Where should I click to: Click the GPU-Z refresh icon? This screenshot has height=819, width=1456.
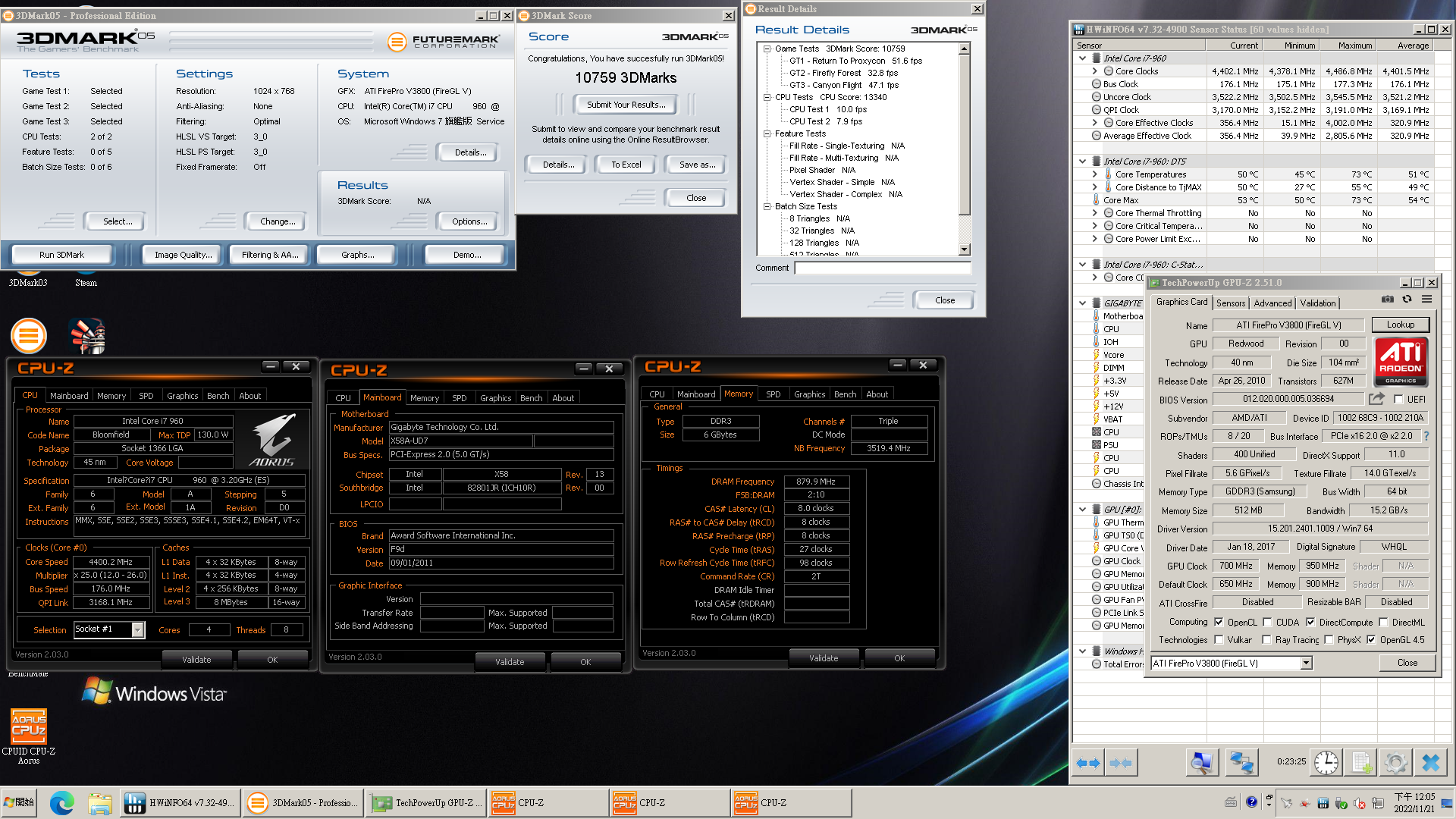tap(1407, 300)
